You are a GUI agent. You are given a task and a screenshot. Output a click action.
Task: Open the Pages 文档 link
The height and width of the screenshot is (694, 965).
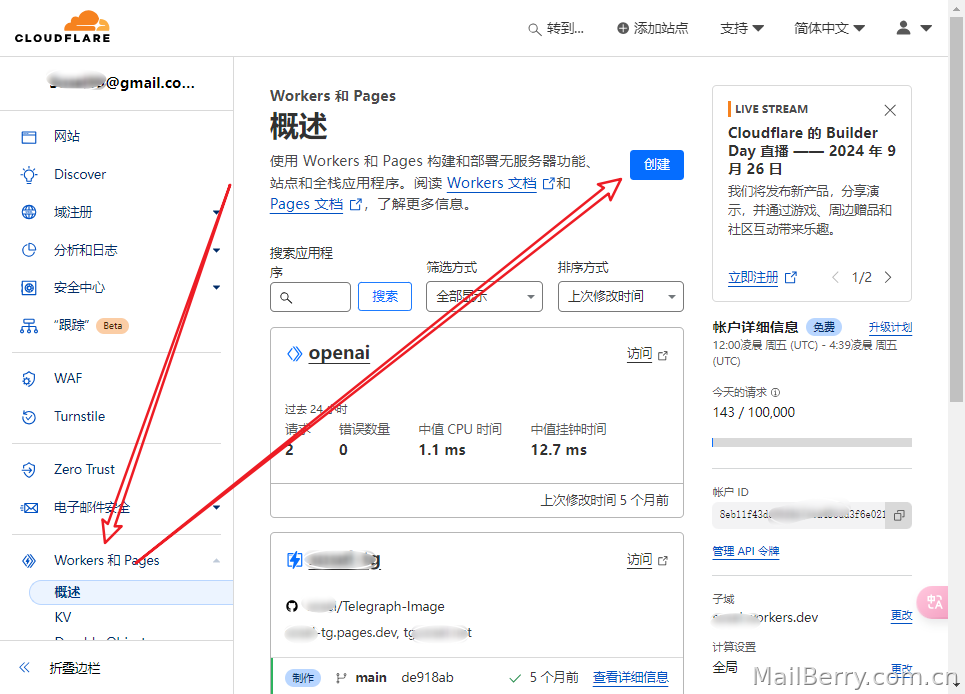pyautogui.click(x=306, y=204)
